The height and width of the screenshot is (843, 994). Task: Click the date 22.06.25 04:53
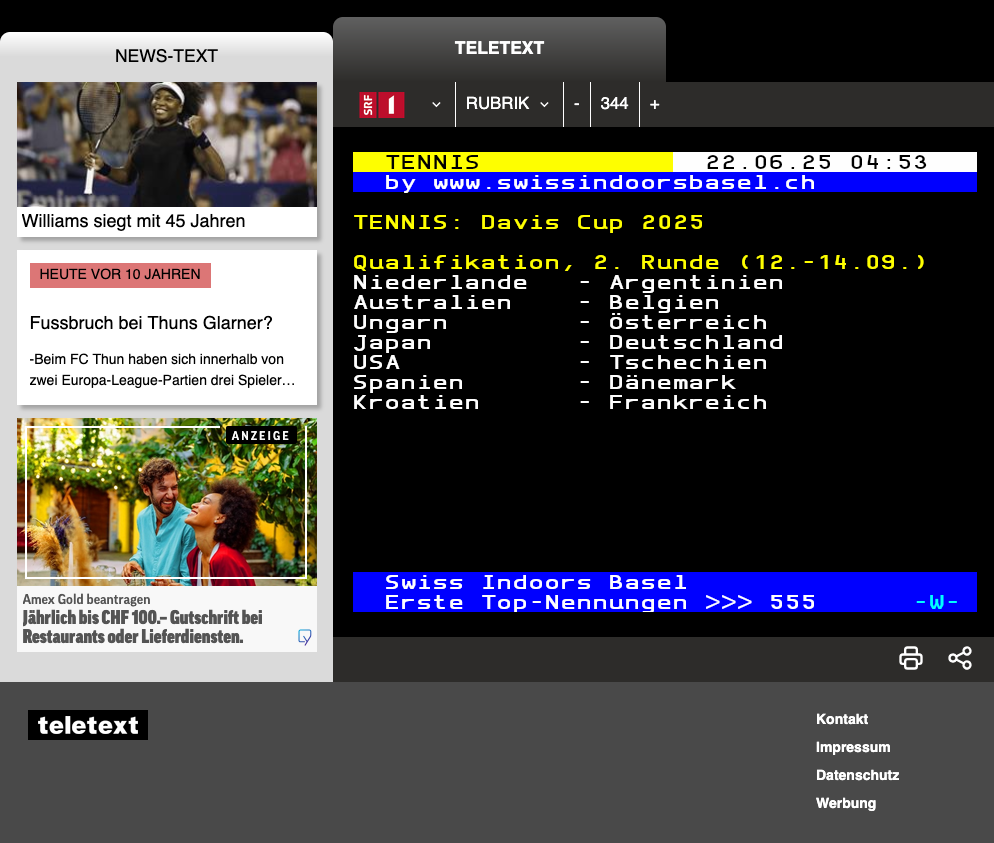816,162
